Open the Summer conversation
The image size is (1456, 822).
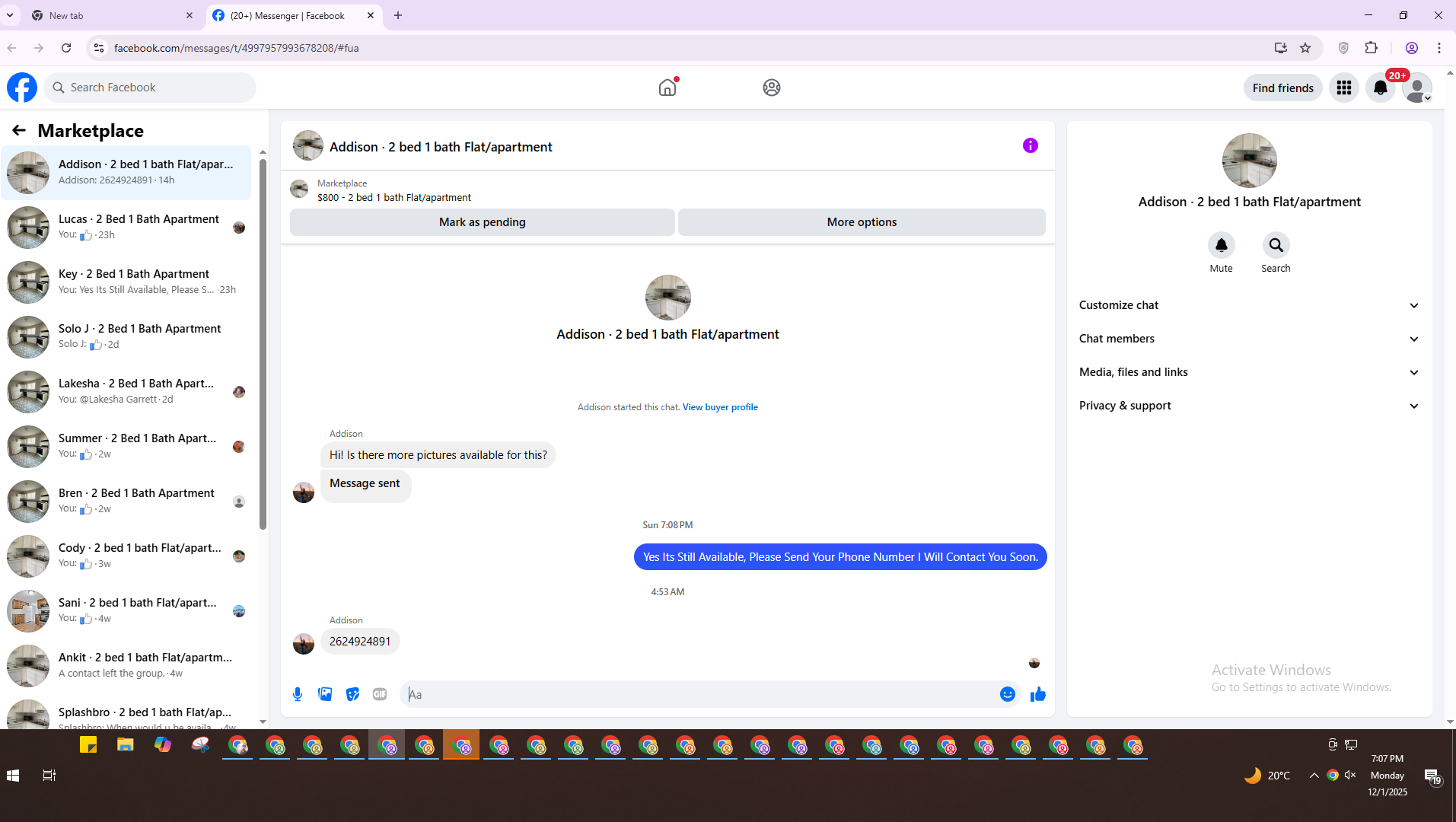point(126,446)
